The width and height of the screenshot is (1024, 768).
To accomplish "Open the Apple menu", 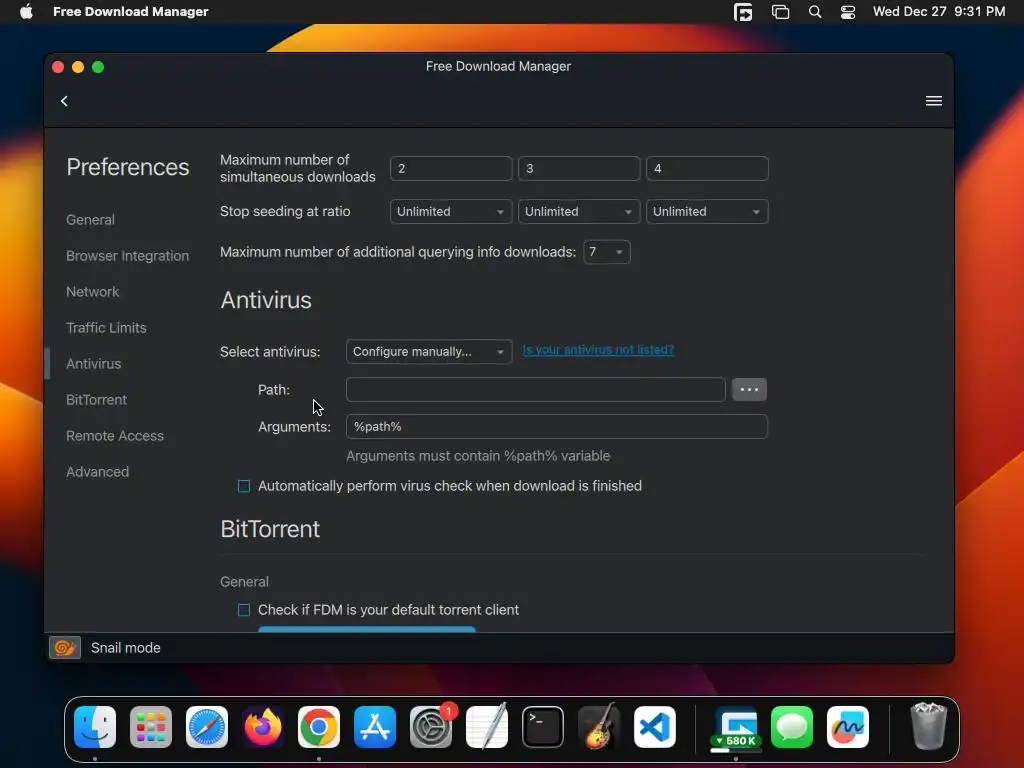I will [x=26, y=12].
